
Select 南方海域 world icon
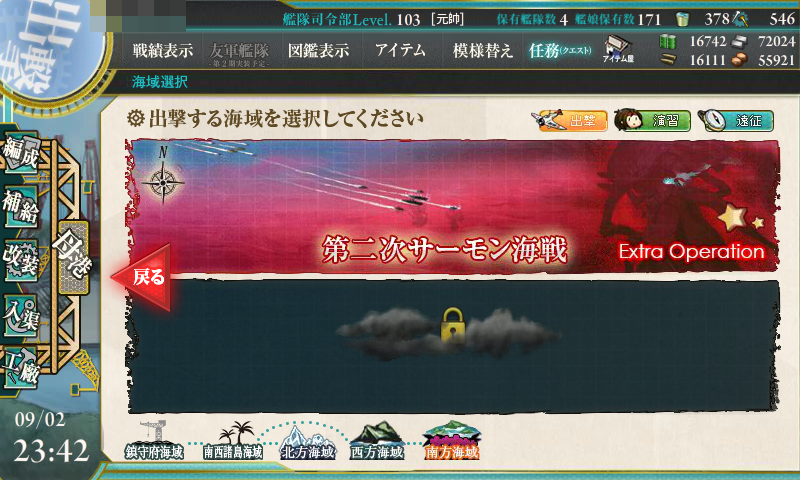(x=452, y=440)
